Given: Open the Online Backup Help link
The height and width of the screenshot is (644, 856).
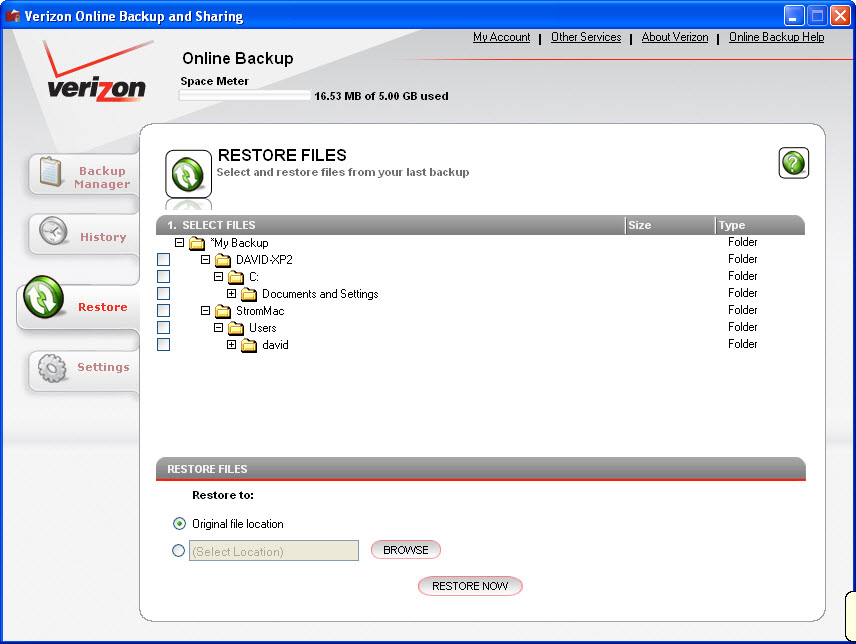Looking at the screenshot, I should click(x=776, y=37).
